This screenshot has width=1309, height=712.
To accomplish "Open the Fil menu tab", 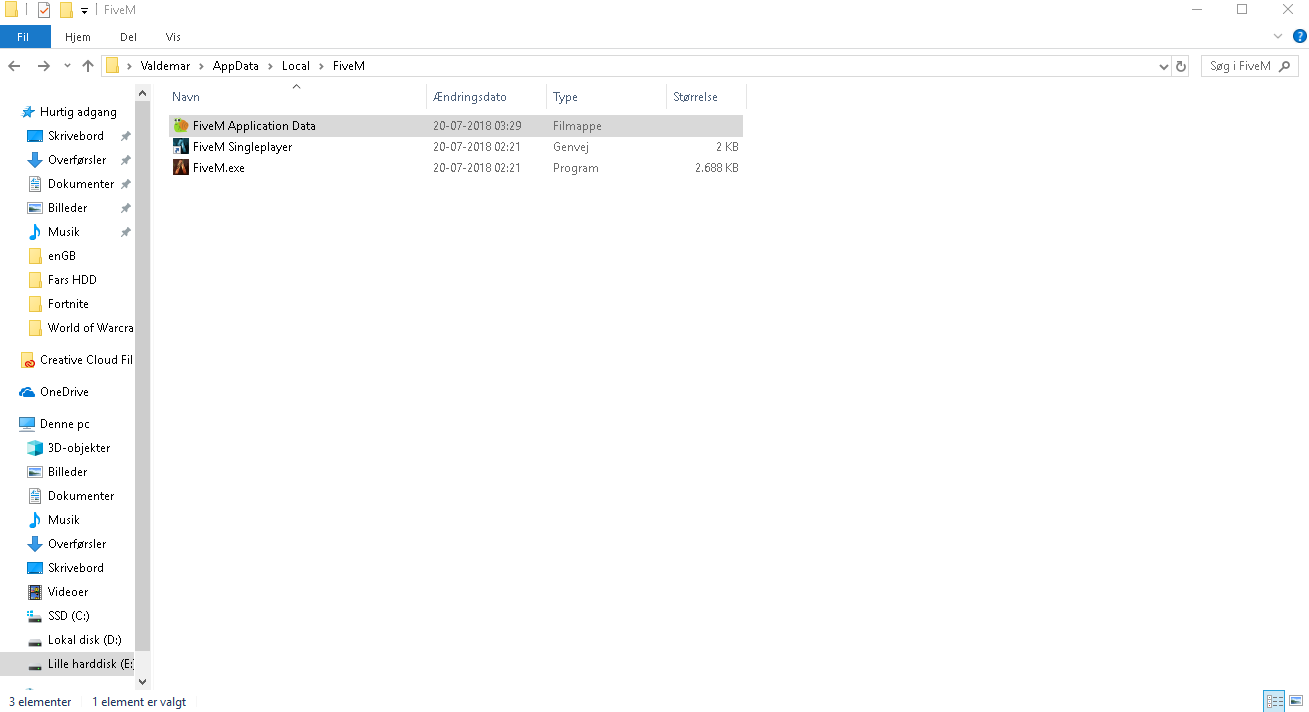I will click(23, 36).
